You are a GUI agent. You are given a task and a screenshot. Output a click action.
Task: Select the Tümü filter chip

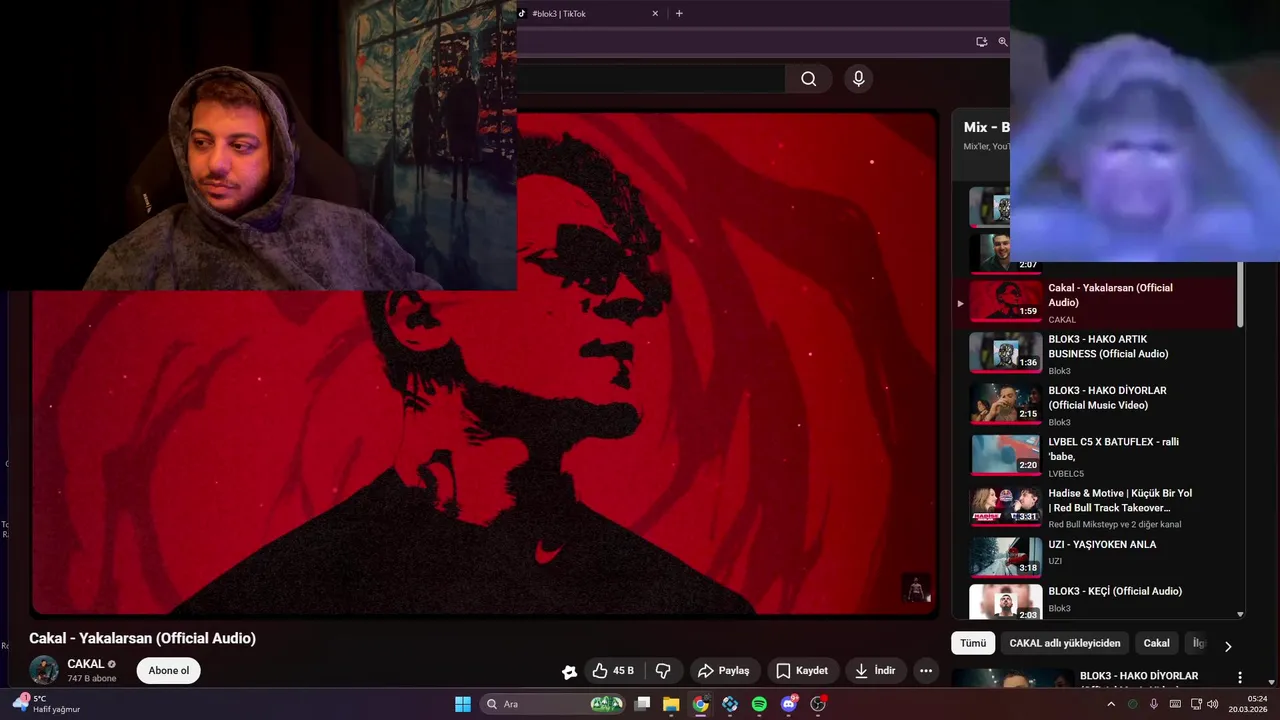[x=973, y=643]
